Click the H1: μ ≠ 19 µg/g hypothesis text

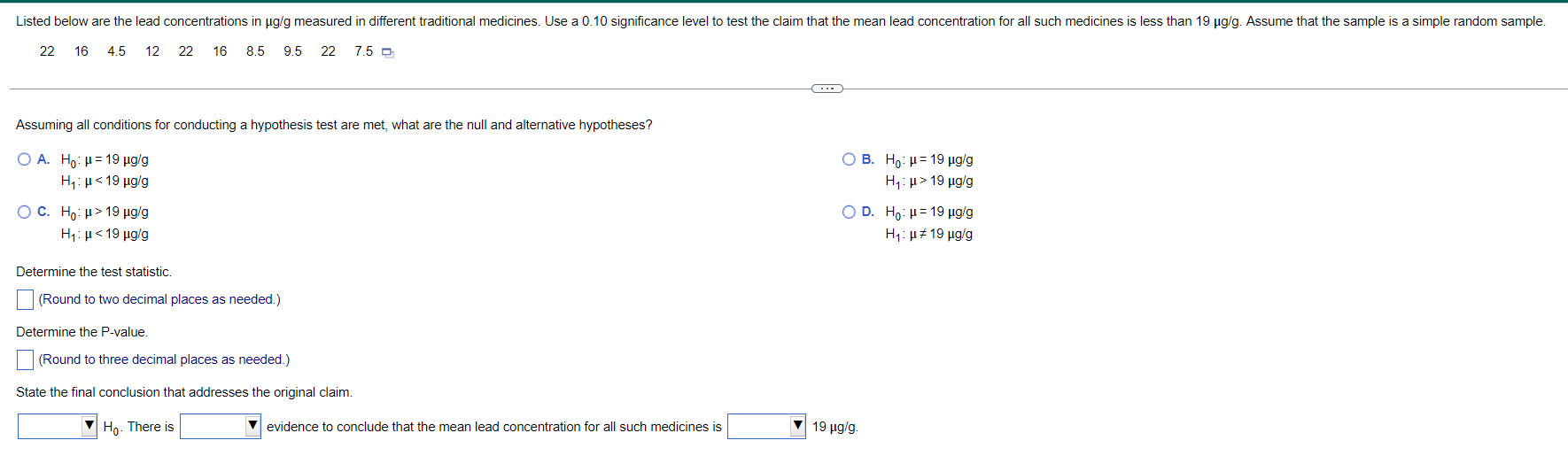coord(928,235)
